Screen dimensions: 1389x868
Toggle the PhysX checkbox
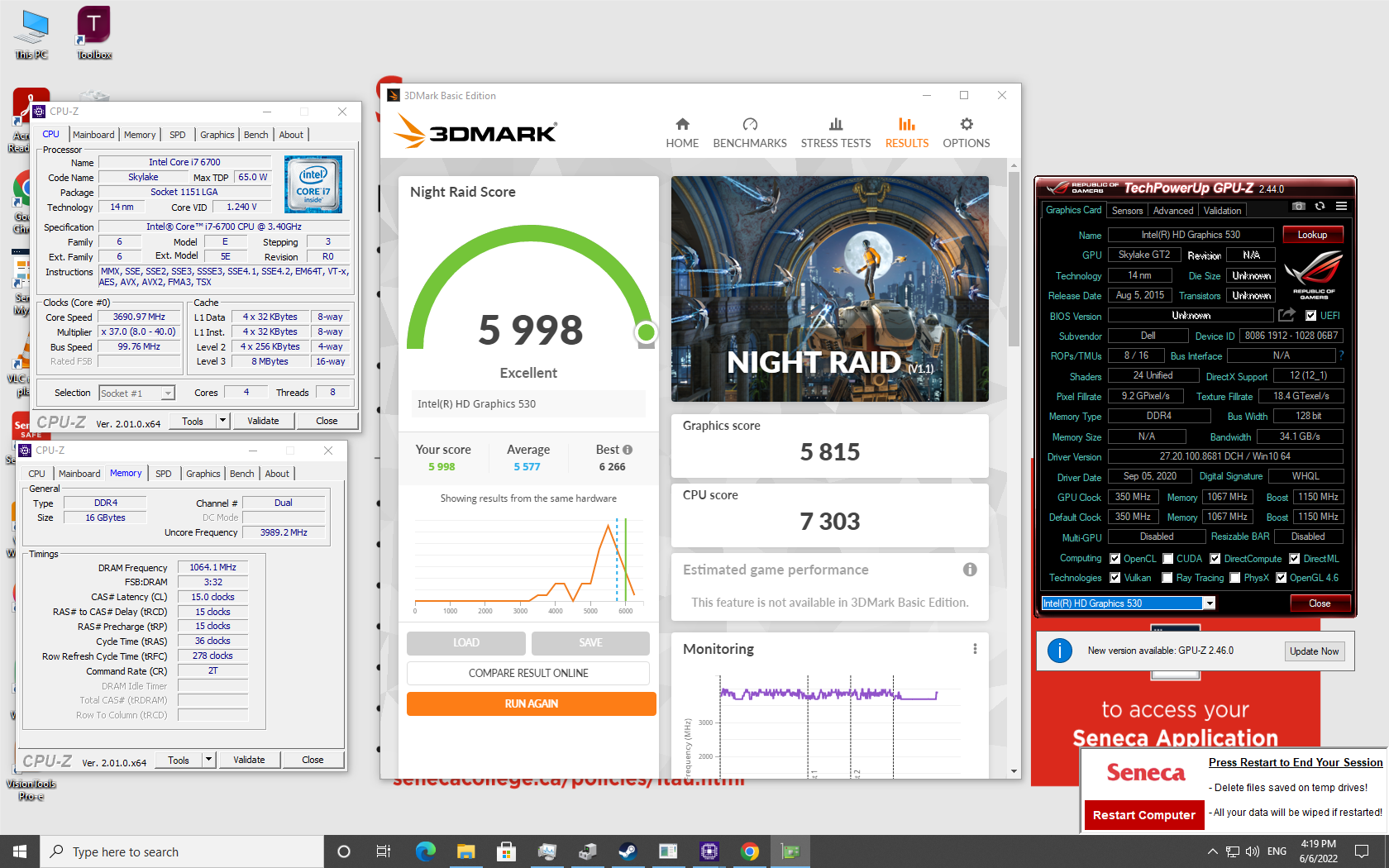[x=1235, y=578]
